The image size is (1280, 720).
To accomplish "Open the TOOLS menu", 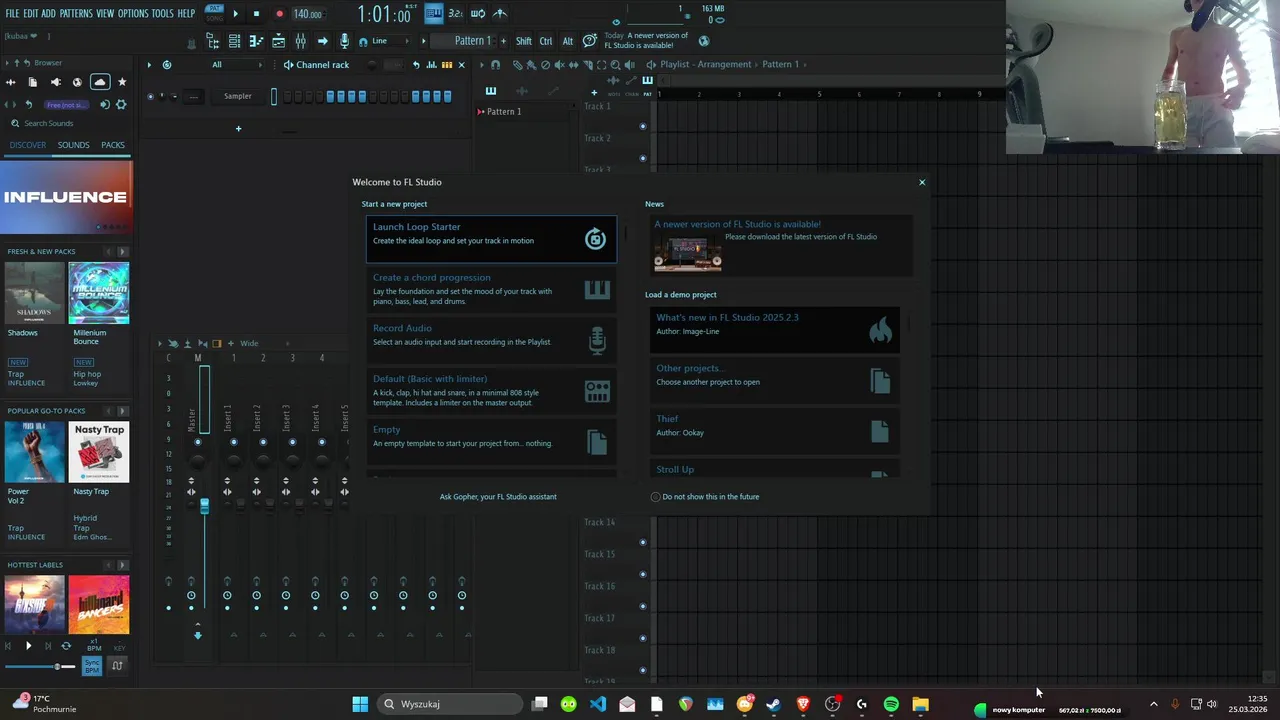I will coord(163,14).
